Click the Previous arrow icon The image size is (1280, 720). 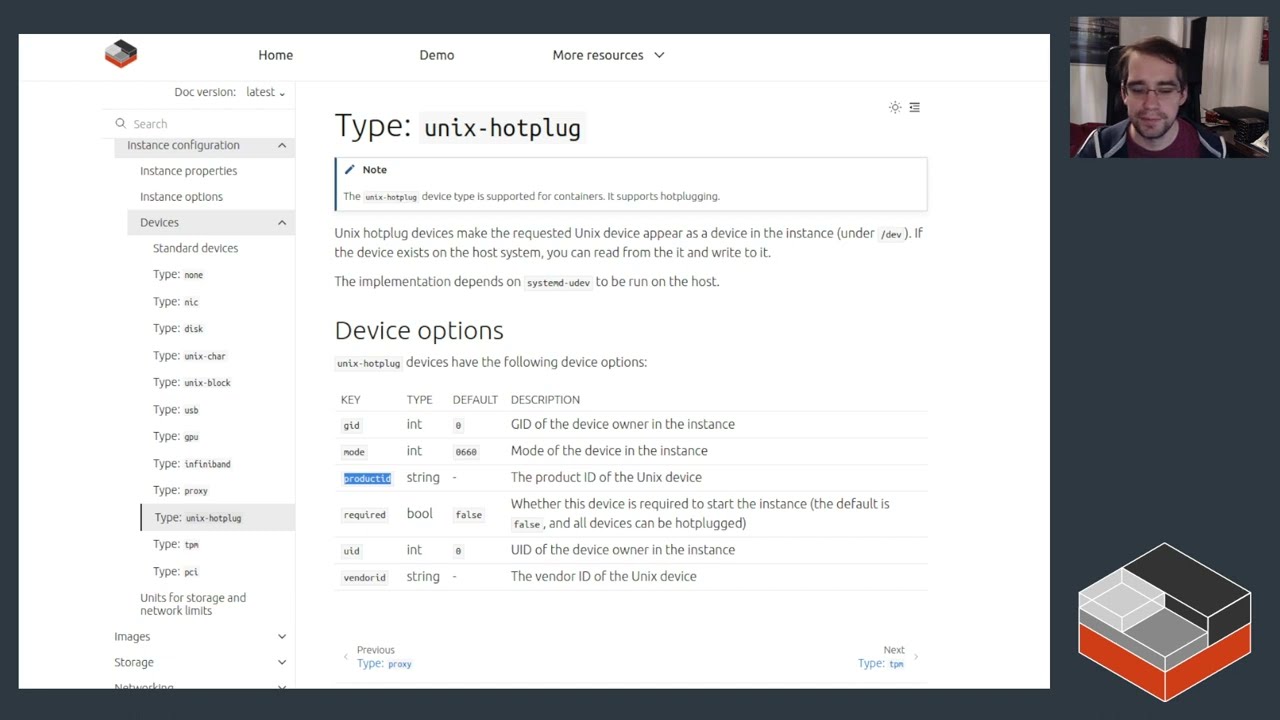click(346, 657)
